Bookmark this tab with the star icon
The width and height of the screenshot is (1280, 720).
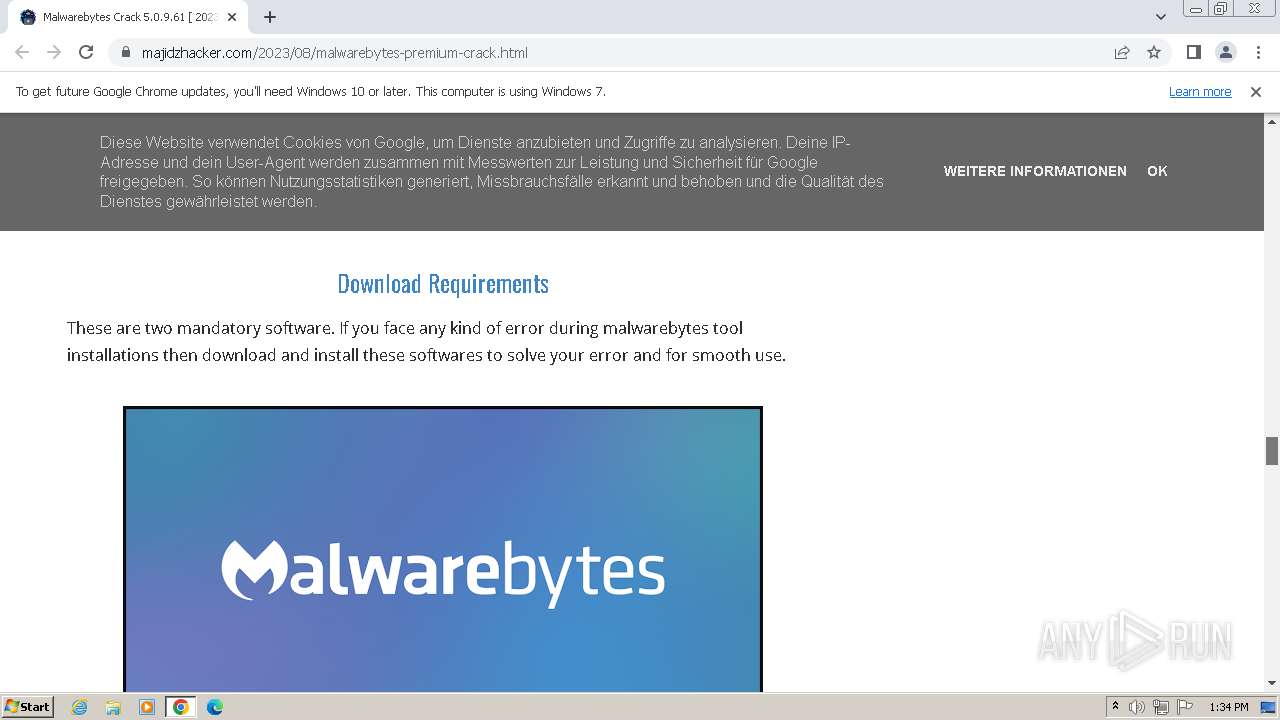1154,52
